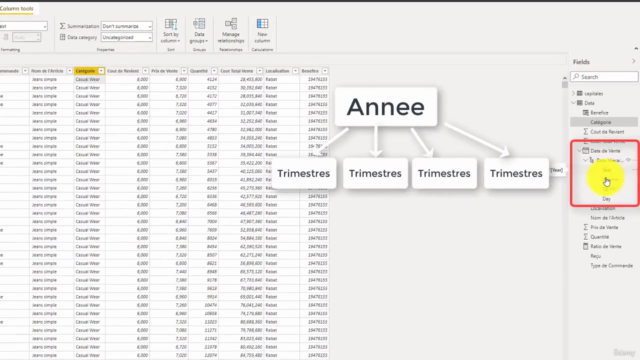Click the Benefice calculated column icon
Image resolution: width=640 pixels, height=360 pixels.
[586, 113]
